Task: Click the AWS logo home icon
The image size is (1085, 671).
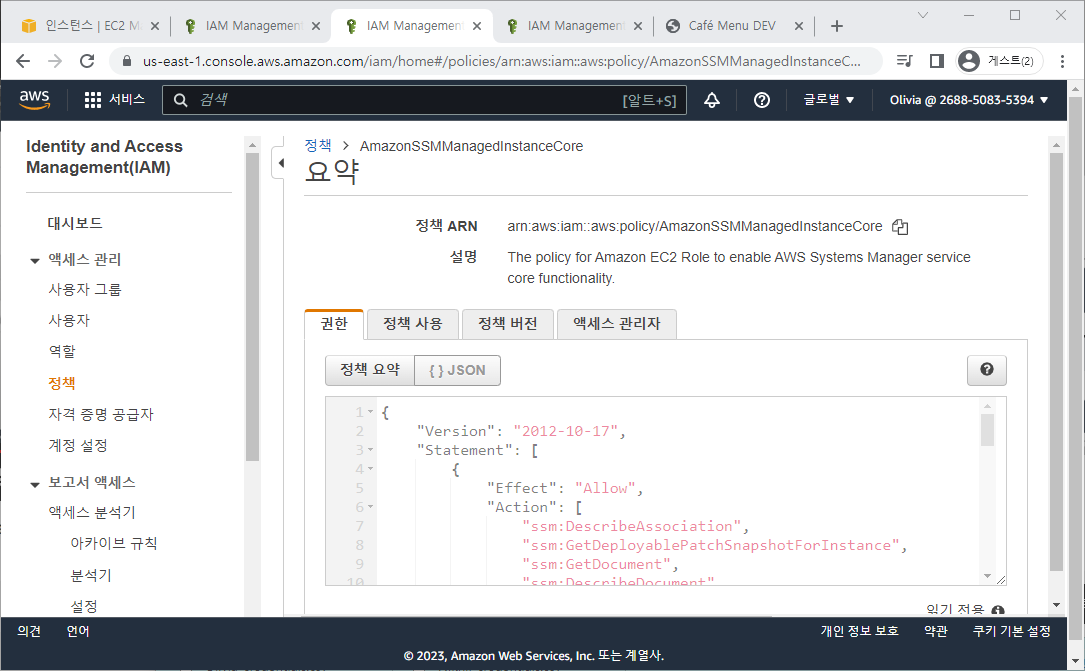Action: 34,100
